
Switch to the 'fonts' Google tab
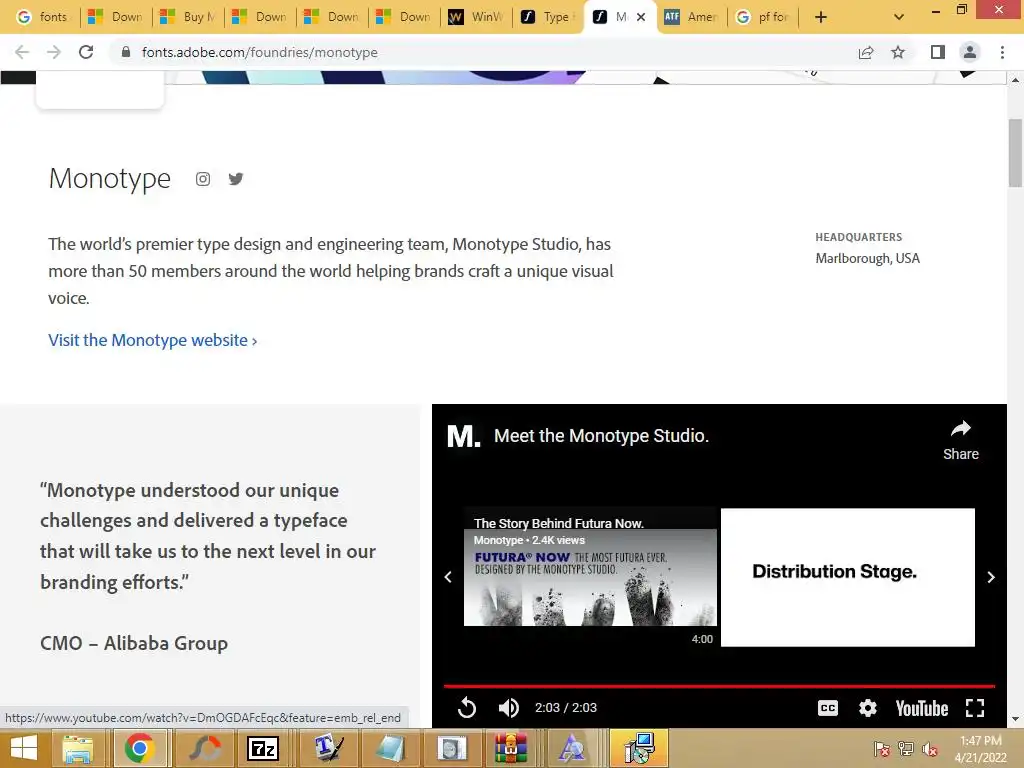pos(42,17)
